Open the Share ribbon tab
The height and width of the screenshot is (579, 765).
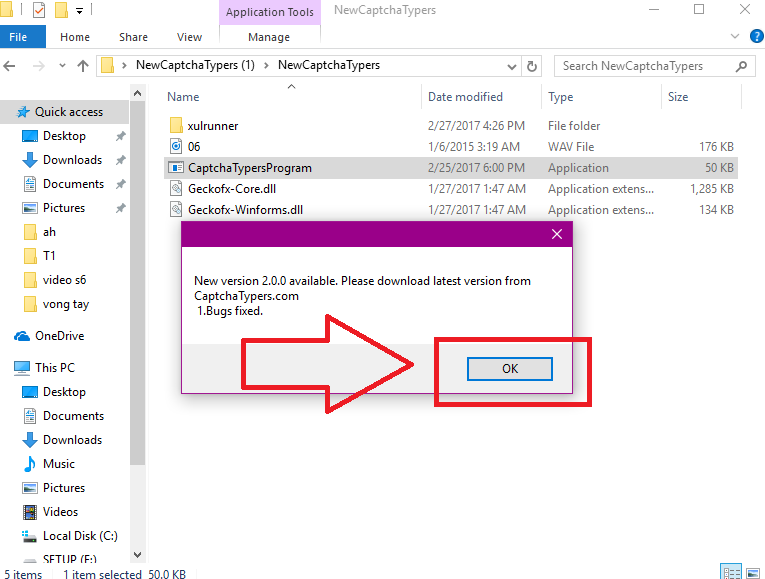133,37
